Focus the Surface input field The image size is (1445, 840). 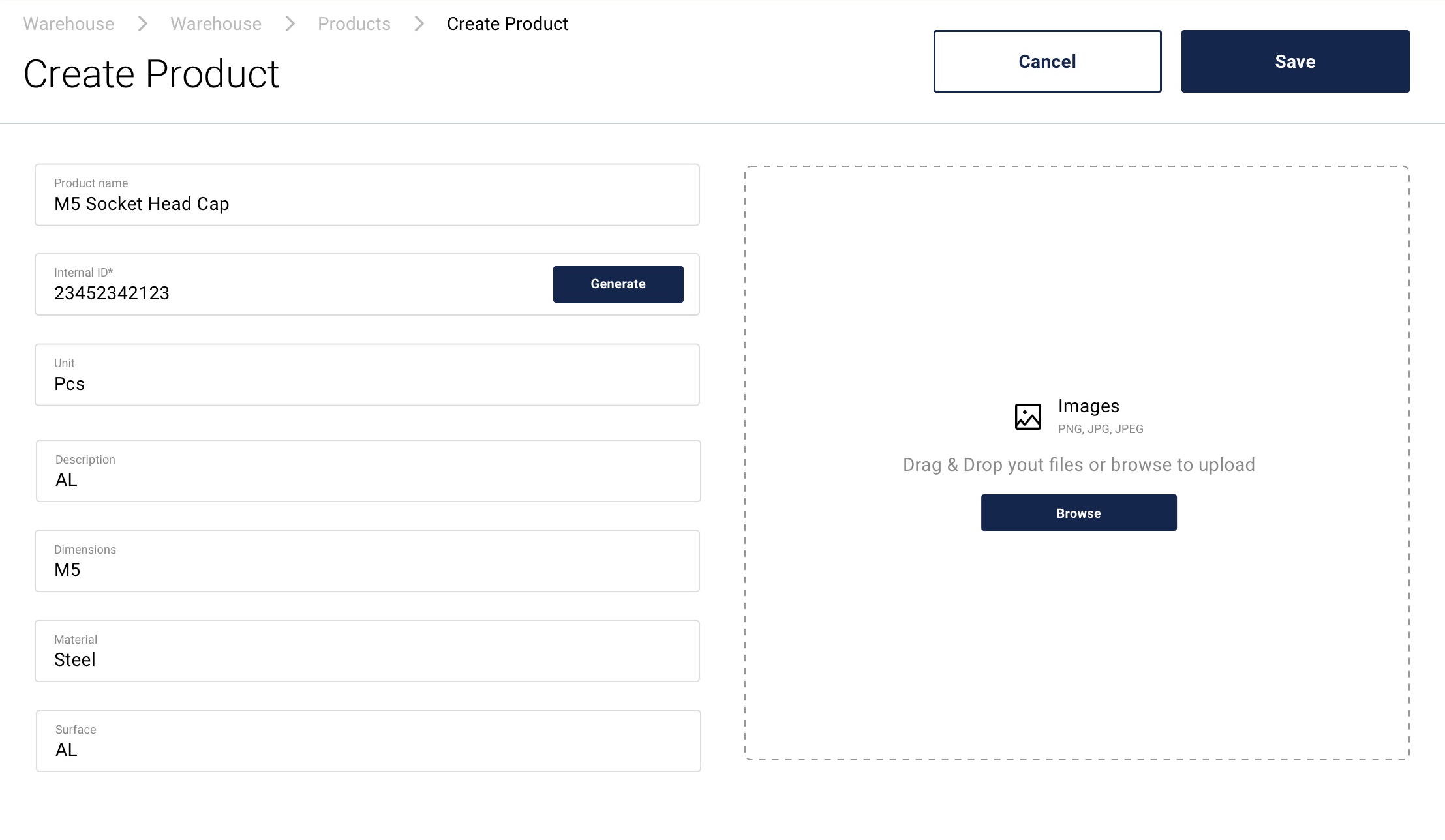pyautogui.click(x=369, y=741)
